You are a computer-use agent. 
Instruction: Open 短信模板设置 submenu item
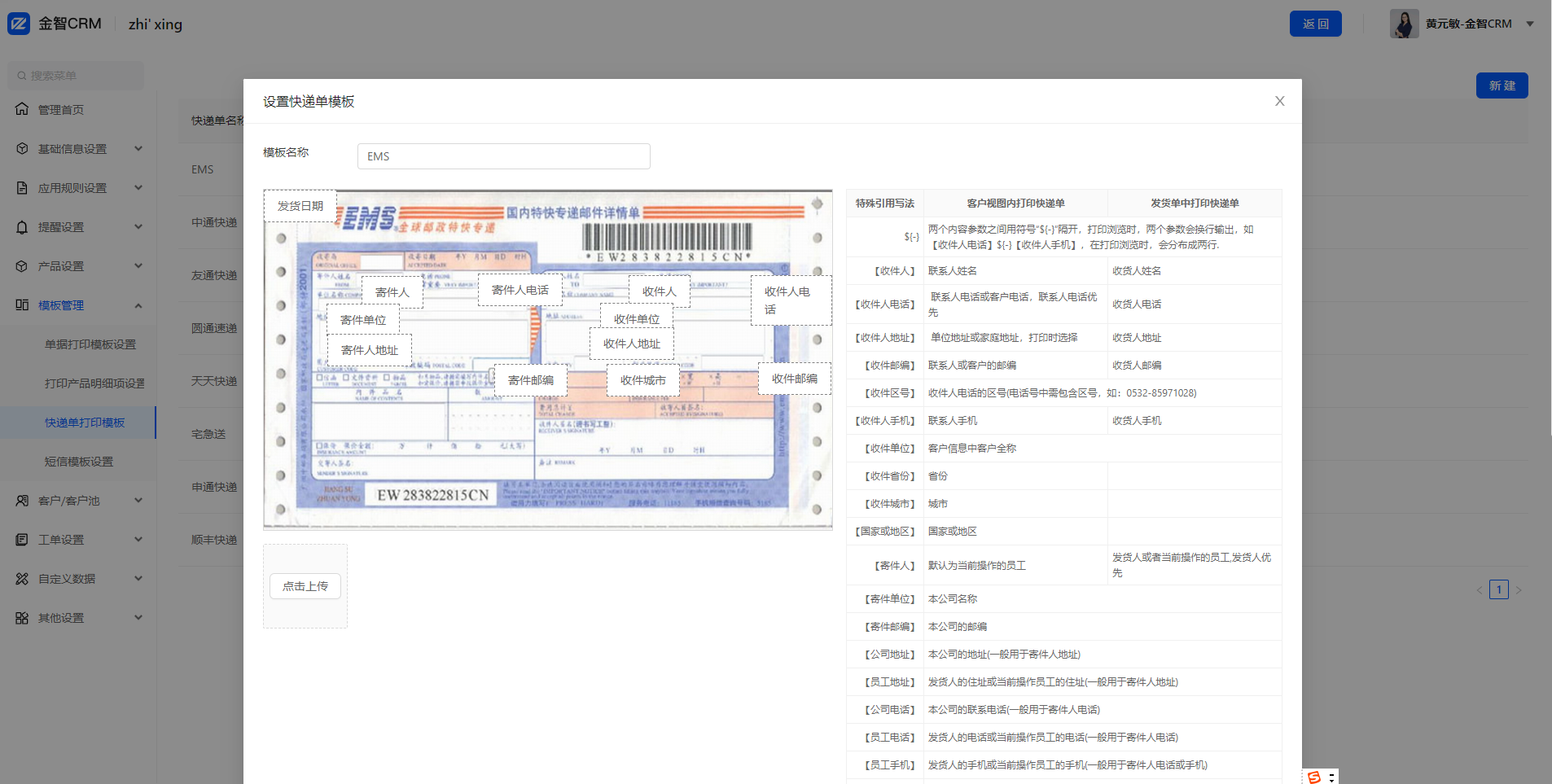[x=78, y=461]
